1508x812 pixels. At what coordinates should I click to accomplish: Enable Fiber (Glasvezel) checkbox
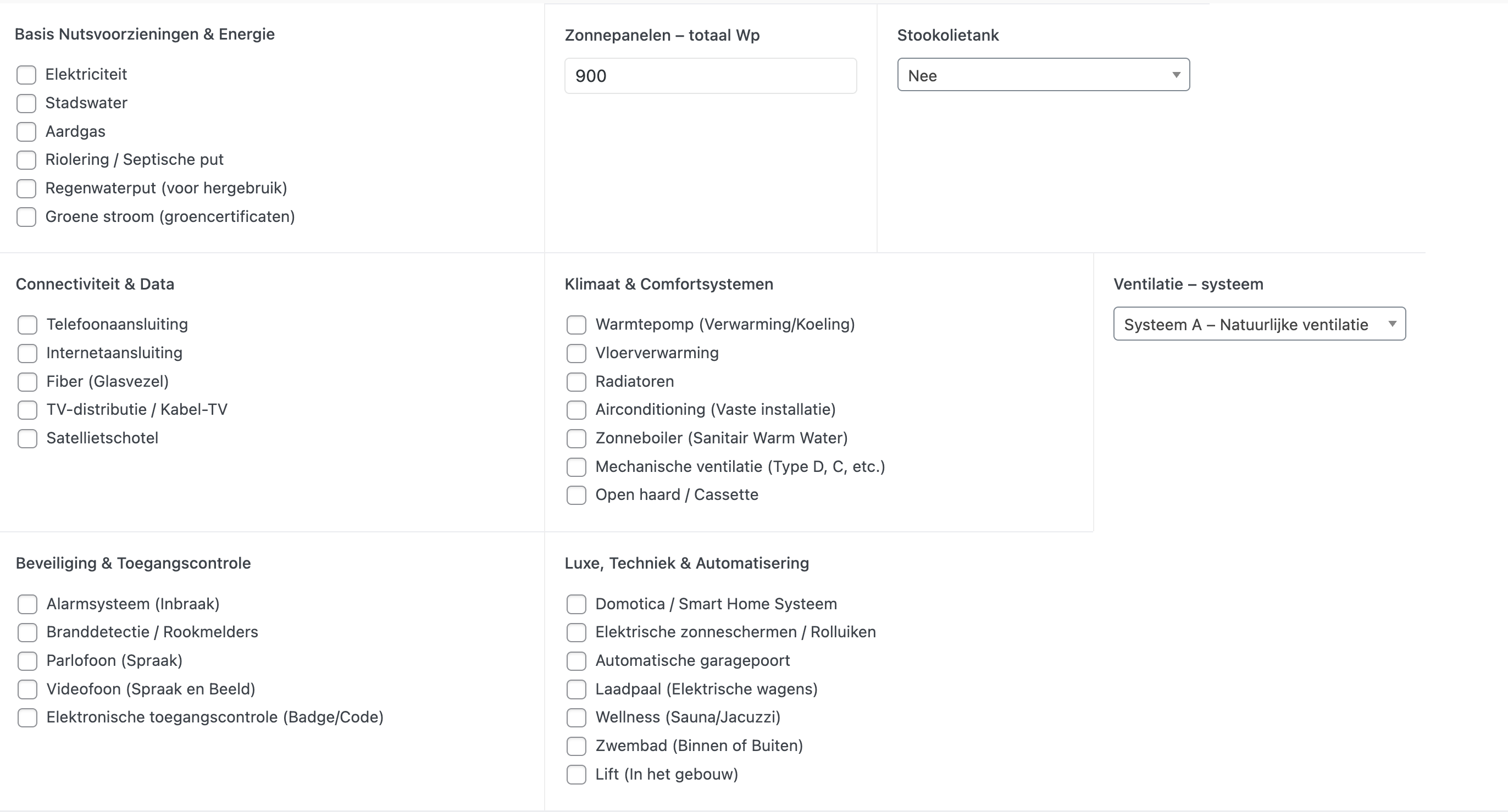coord(27,382)
